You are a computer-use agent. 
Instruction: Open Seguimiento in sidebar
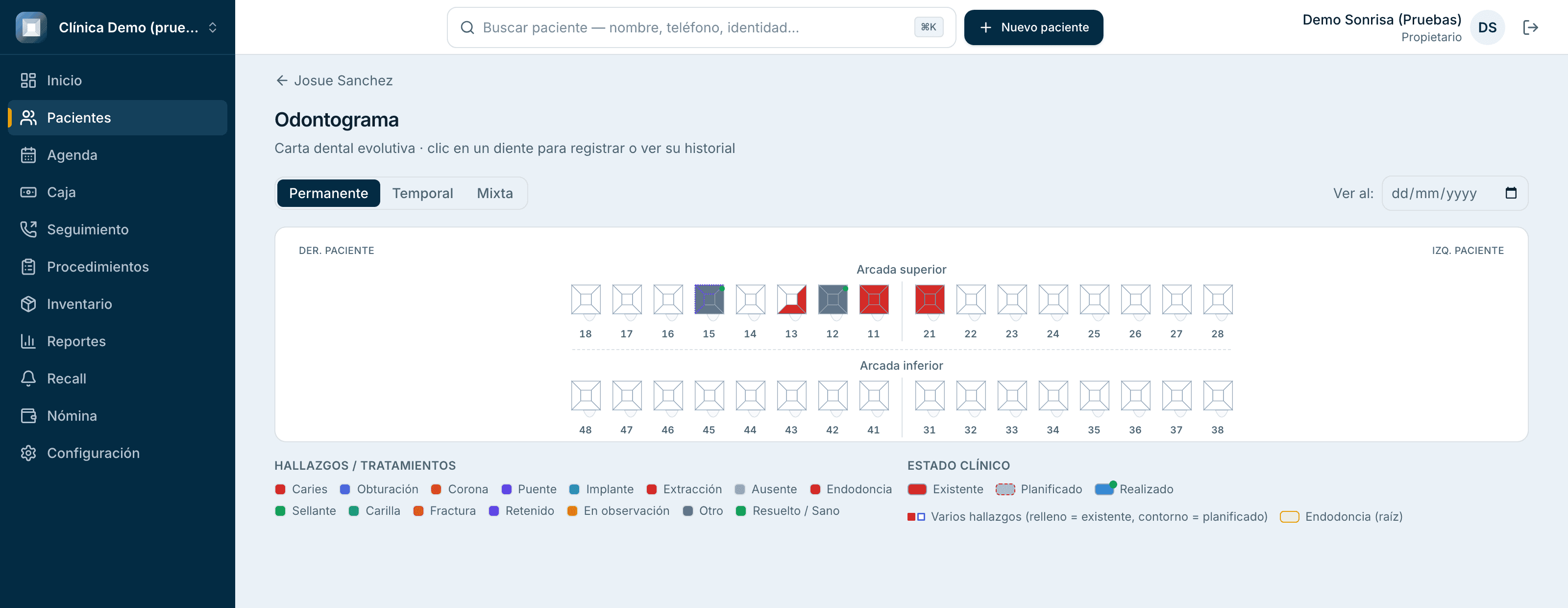118,229
